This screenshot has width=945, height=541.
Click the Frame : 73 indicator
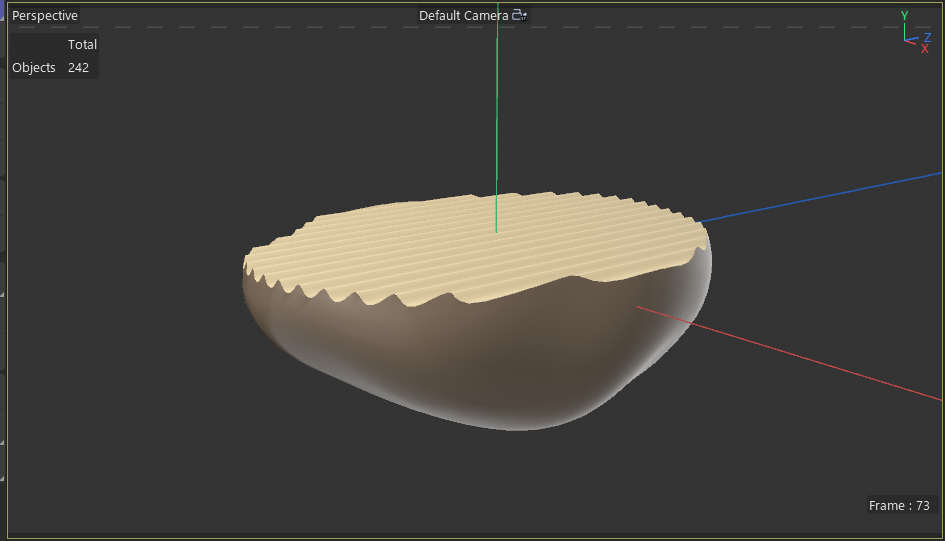(899, 505)
